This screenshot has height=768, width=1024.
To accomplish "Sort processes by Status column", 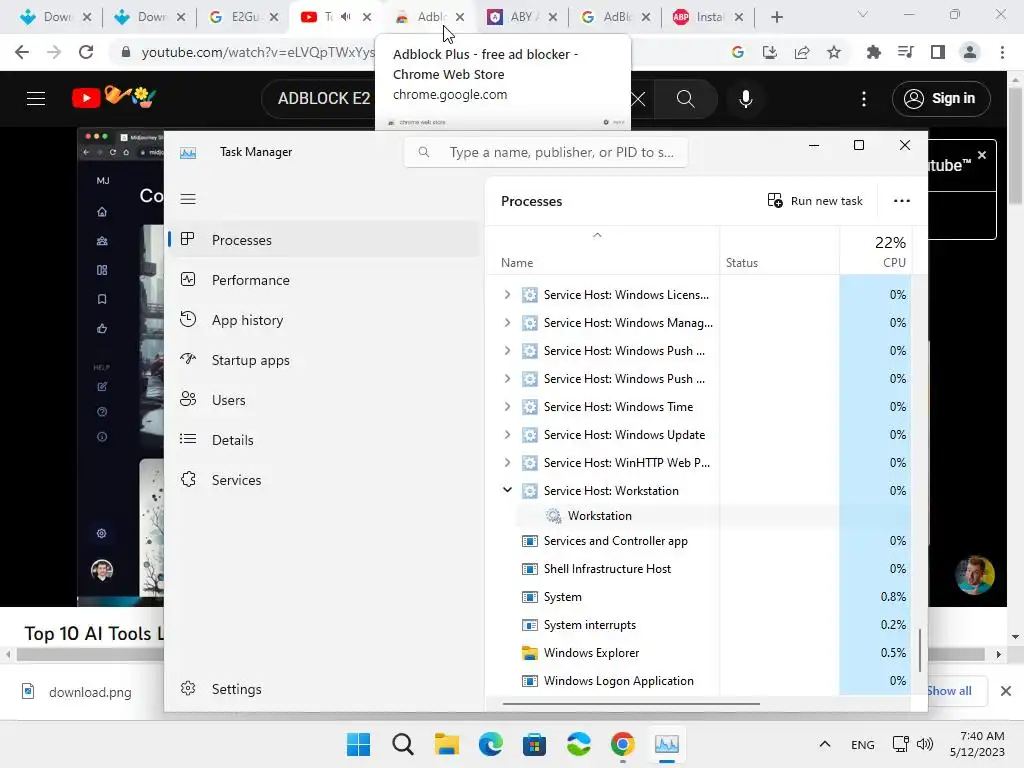I will click(x=779, y=251).
